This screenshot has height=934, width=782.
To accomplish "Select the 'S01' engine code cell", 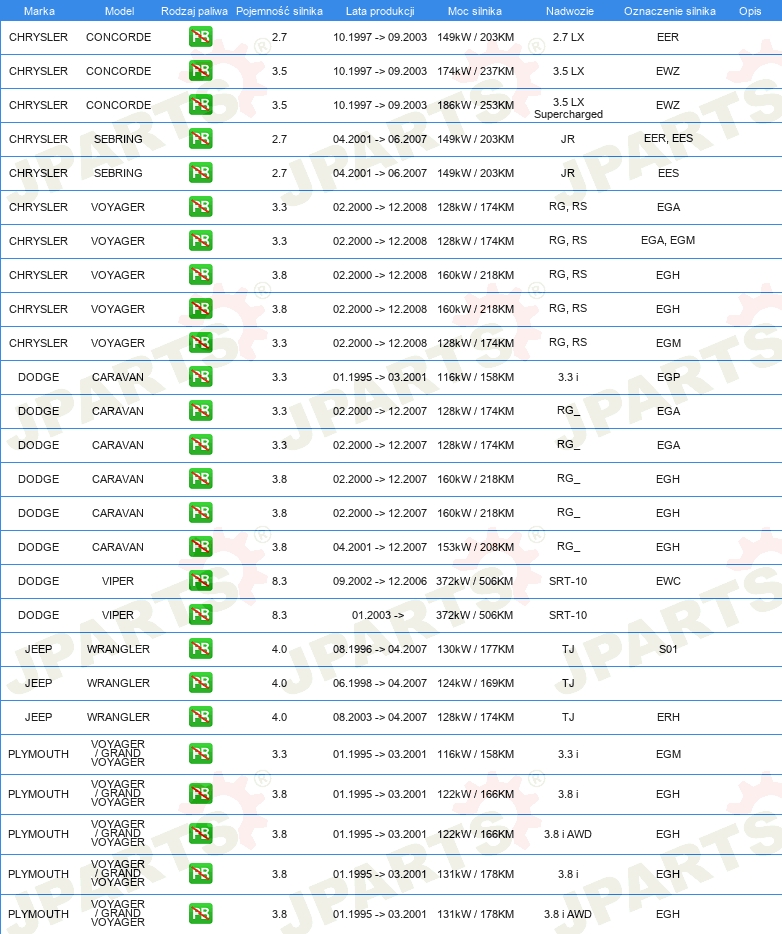I will [668, 649].
